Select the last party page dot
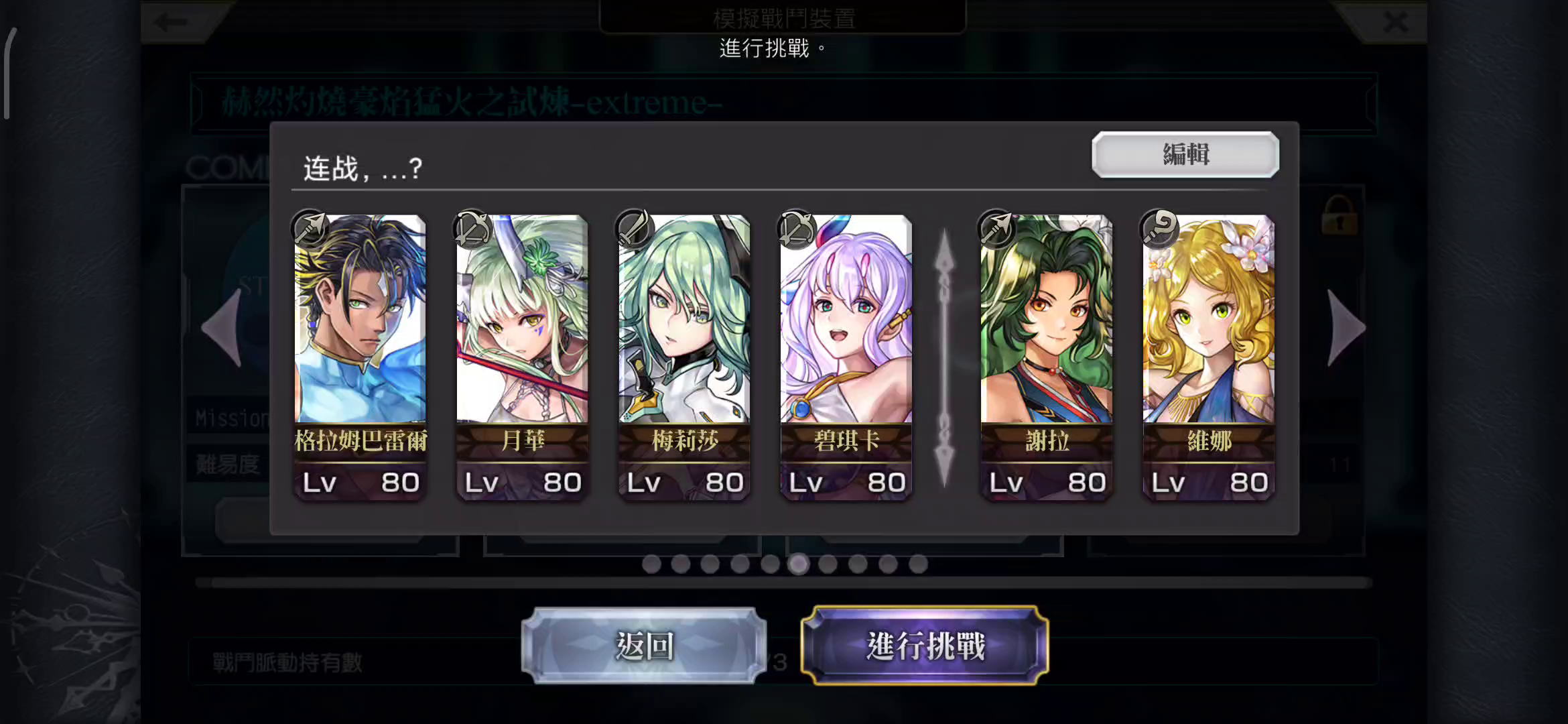 [x=918, y=564]
